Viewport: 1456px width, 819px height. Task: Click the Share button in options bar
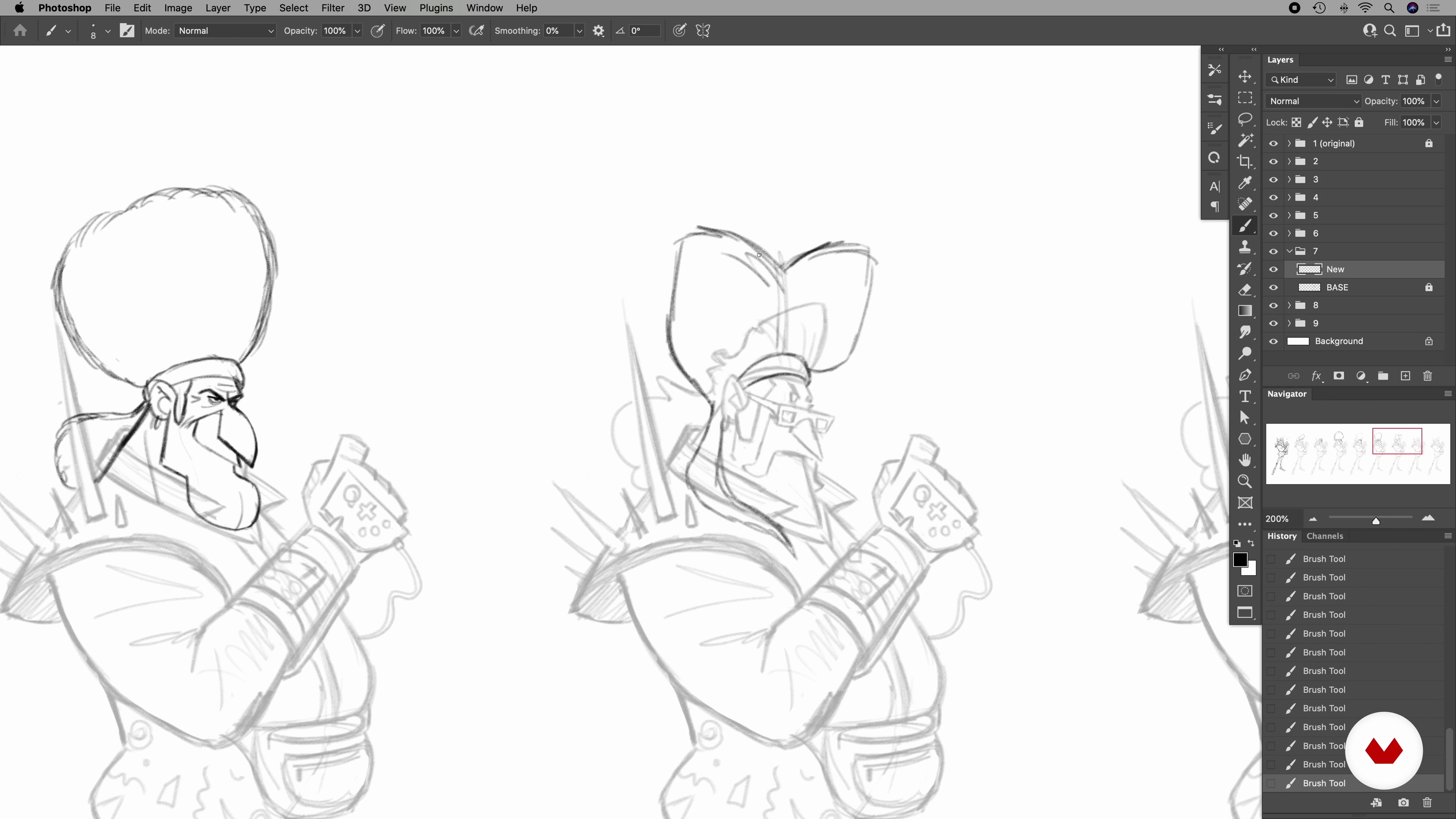coord(1443,30)
